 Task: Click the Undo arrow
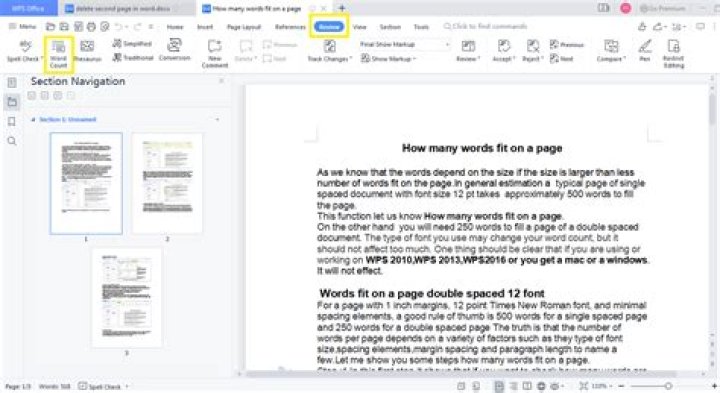[x=118, y=27]
